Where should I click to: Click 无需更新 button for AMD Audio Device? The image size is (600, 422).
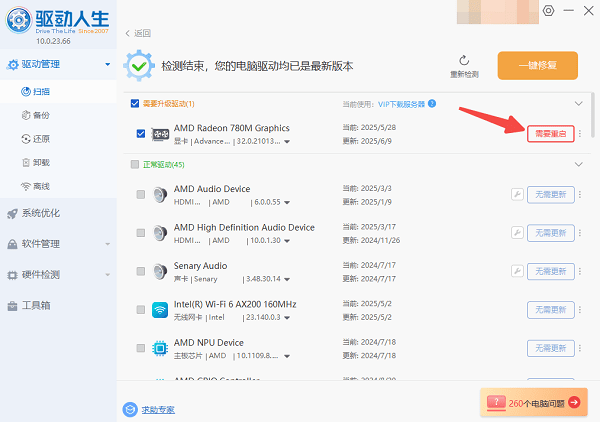(551, 194)
